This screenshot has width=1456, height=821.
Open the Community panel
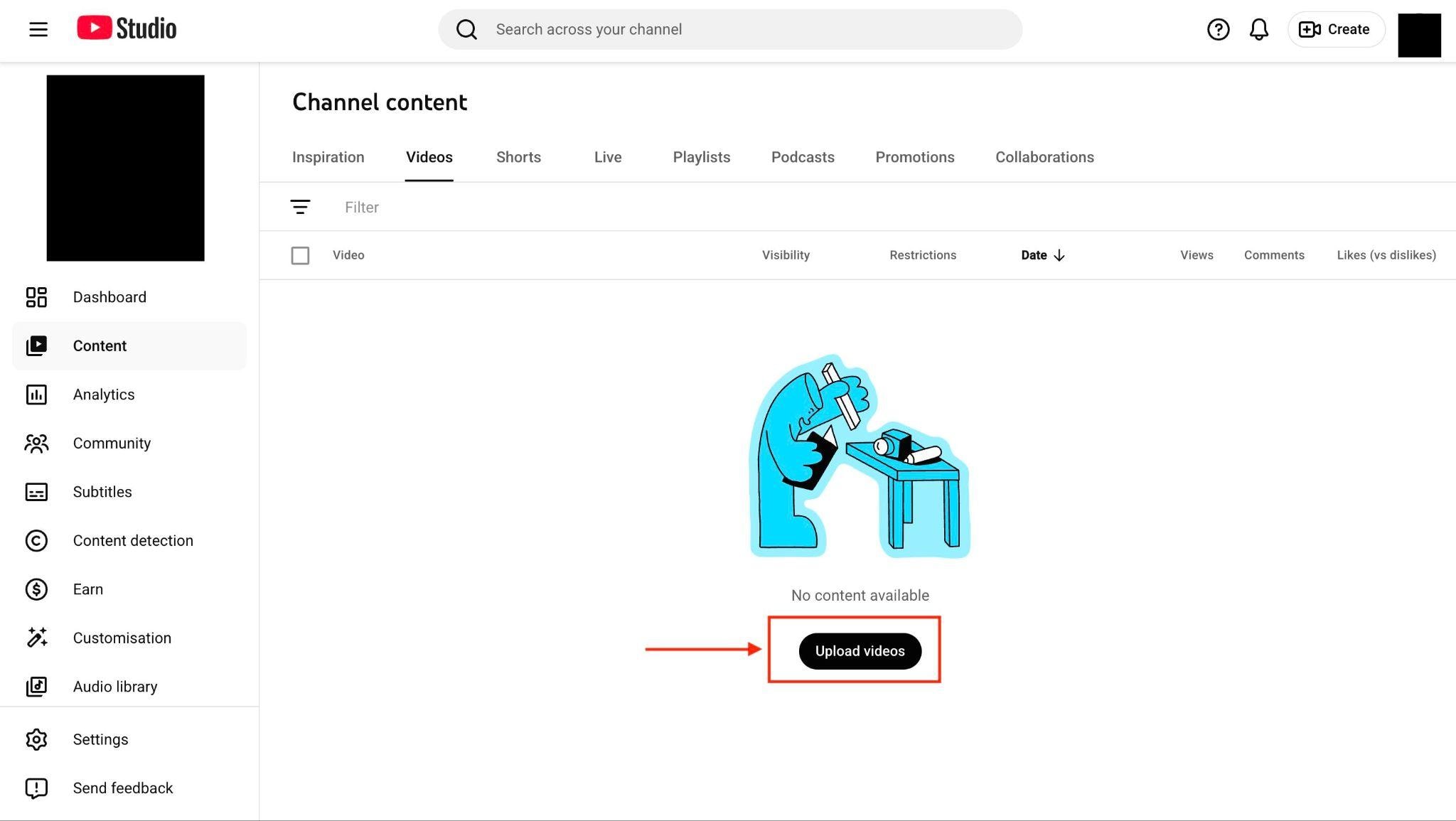pos(112,443)
